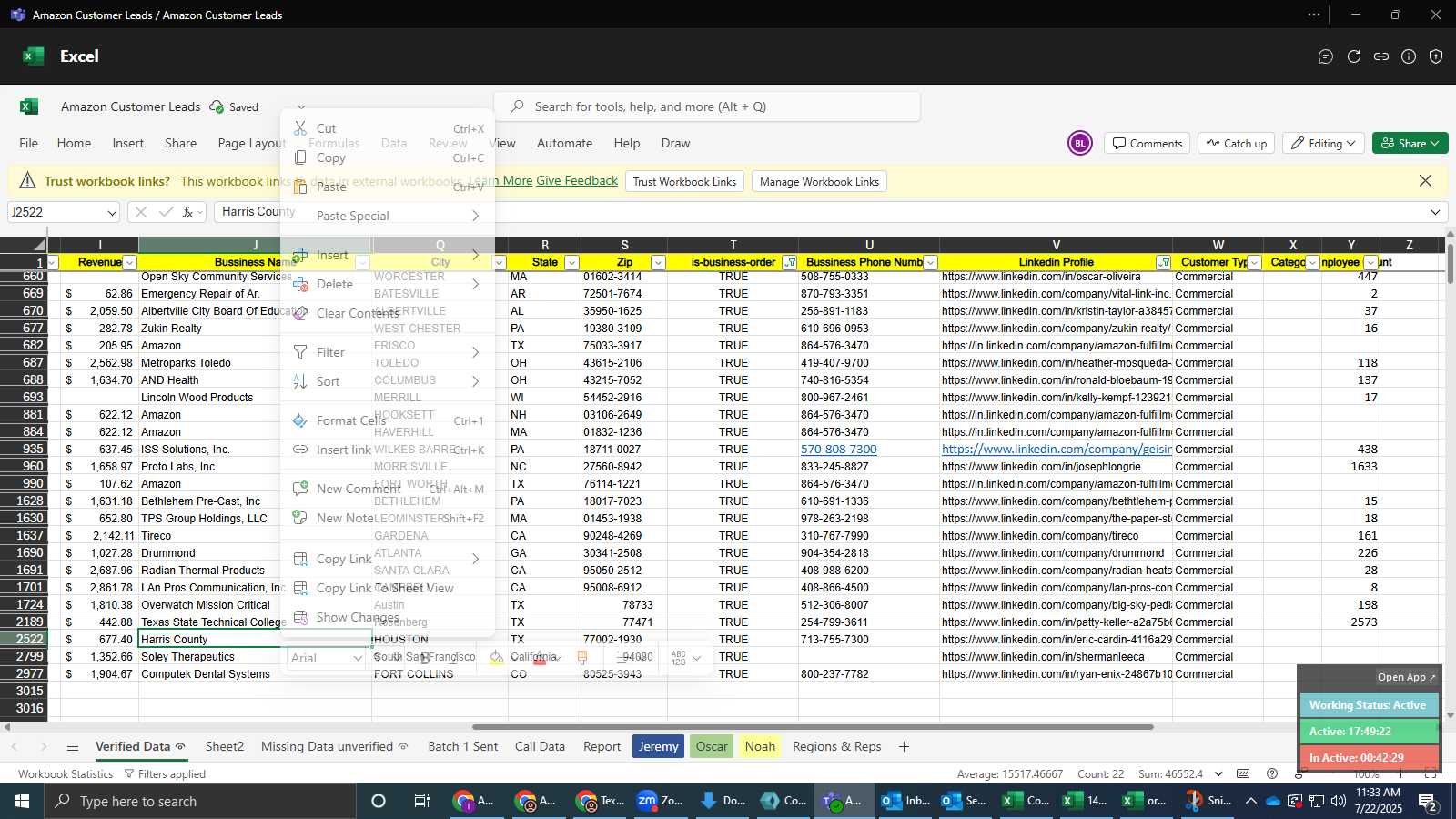Screen dimensions: 1456x819
Task: Choose Paste Special in the context menu
Action: coord(388,216)
